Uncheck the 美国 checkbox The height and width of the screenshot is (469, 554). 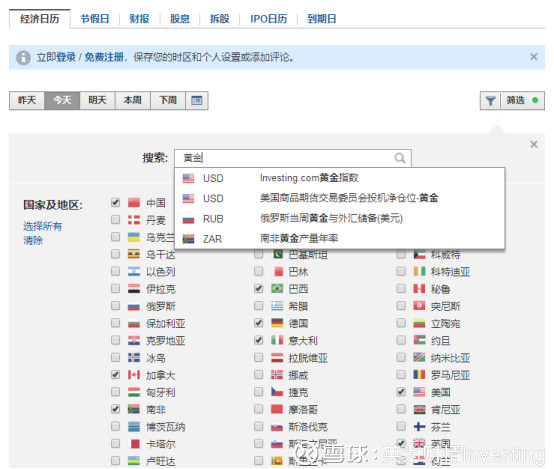point(401,392)
